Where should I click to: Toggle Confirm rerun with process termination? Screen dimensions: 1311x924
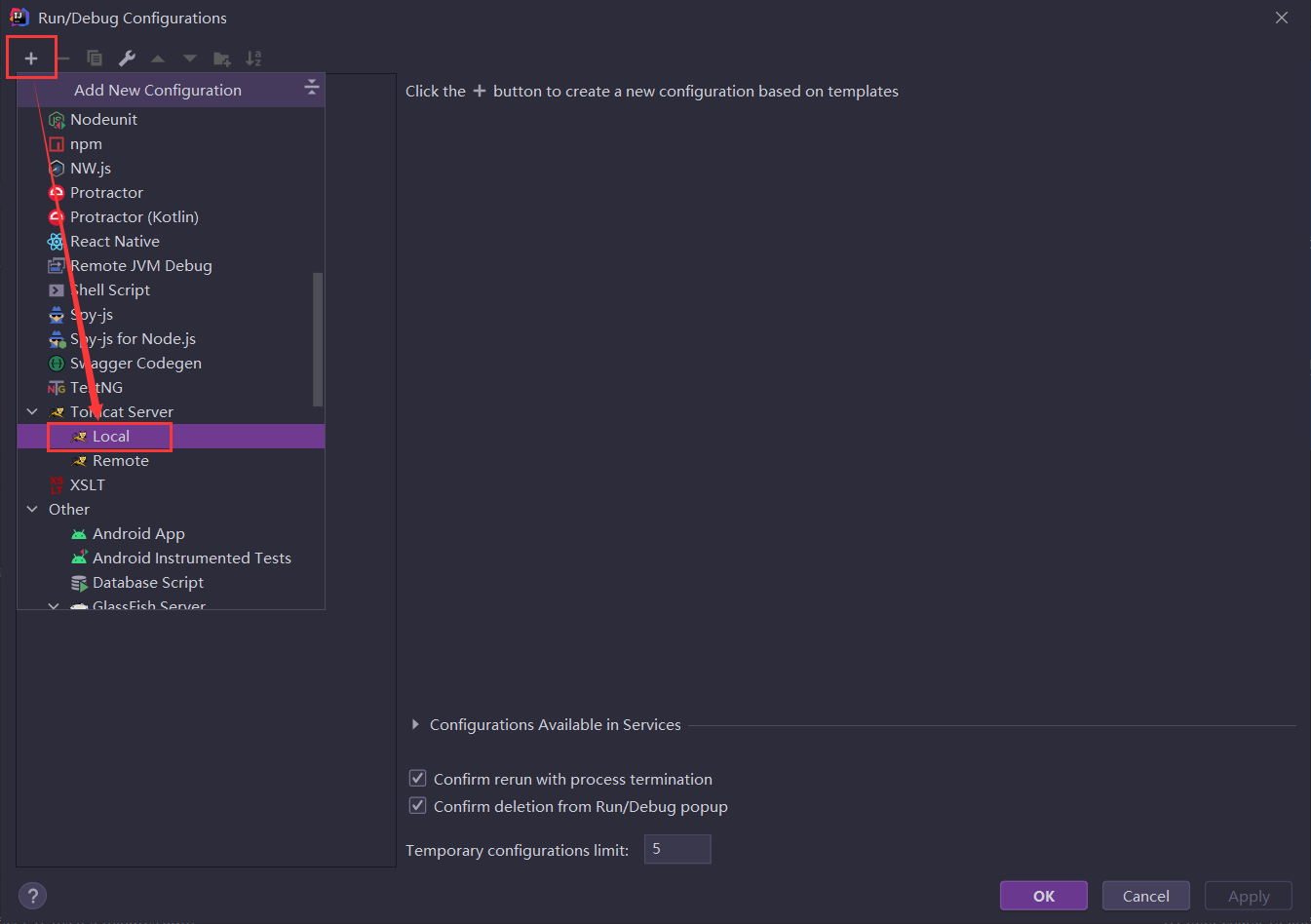tap(417, 778)
